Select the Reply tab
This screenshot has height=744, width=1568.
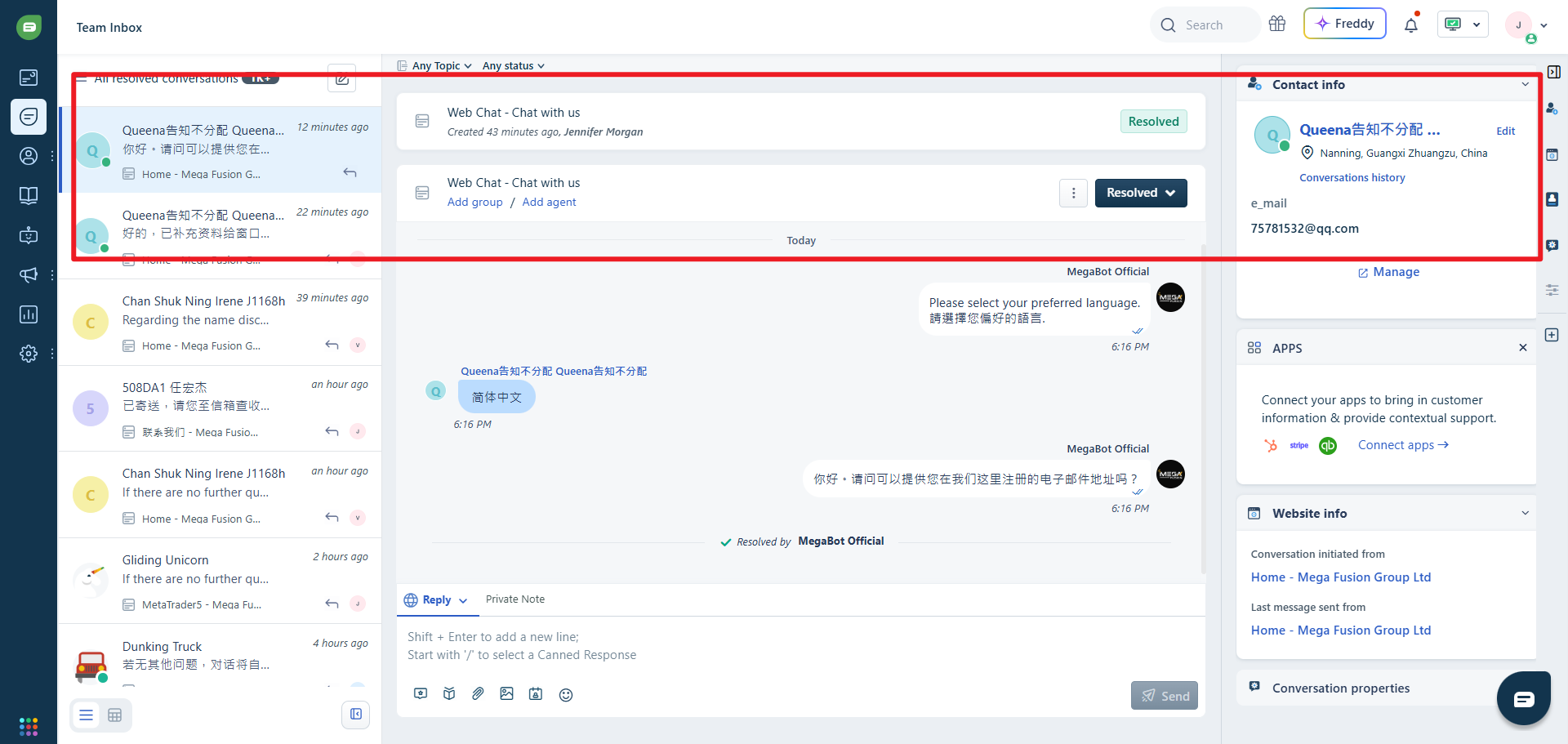pyautogui.click(x=435, y=600)
